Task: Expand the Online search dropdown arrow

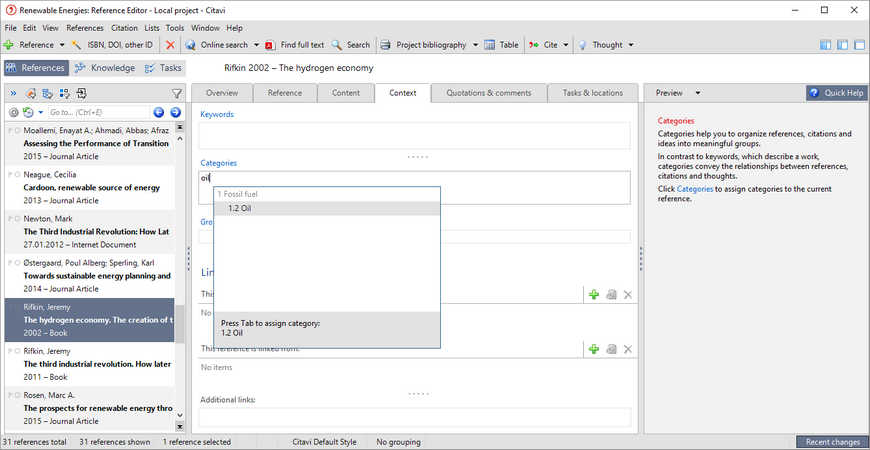Action: 256,45
